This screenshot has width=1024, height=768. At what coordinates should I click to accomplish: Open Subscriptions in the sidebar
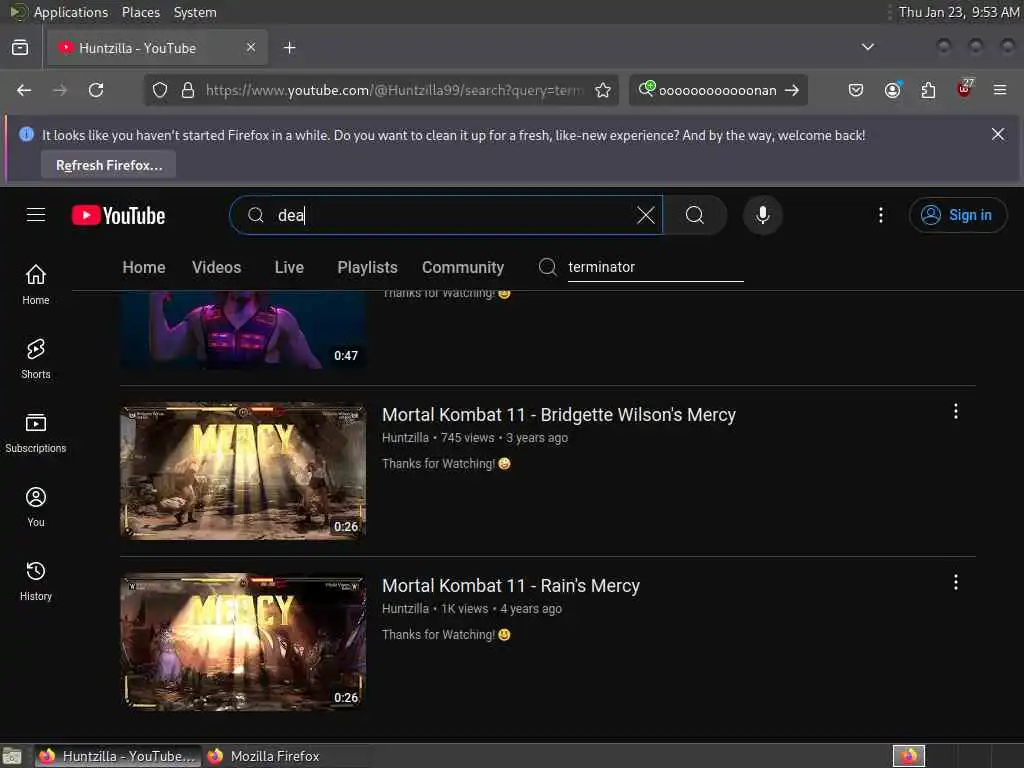[36, 432]
